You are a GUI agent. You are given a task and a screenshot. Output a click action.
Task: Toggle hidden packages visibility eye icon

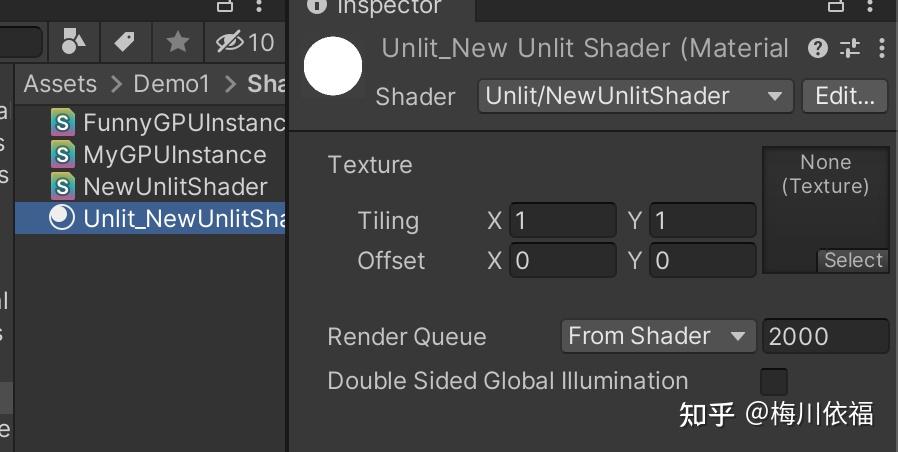(231, 41)
